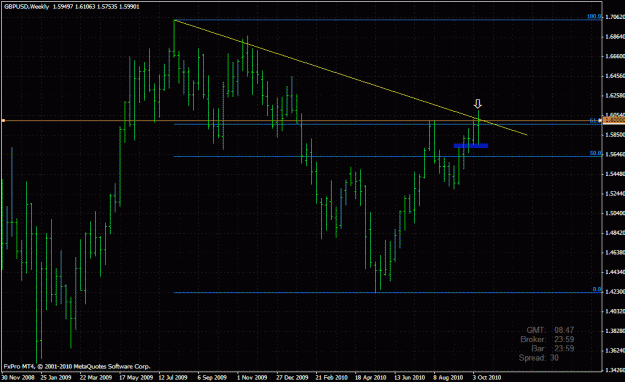Click the GBPUSD,Weekly chart title text
The width and height of the screenshot is (625, 382).
point(26,7)
